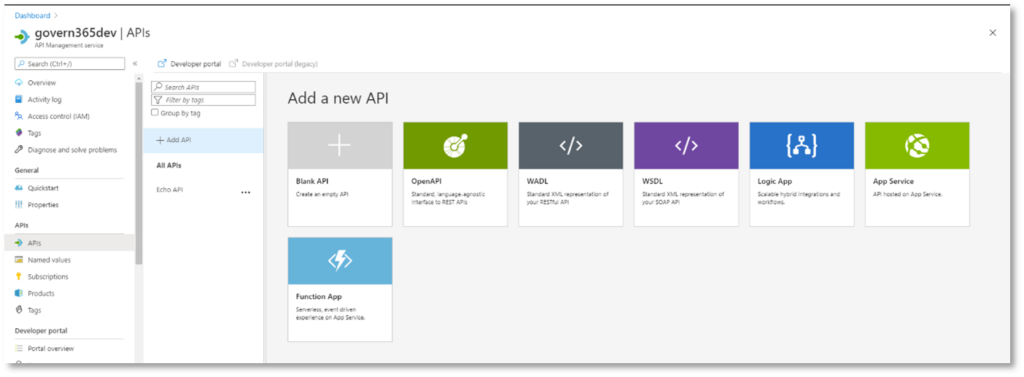Viewport: 1024px width, 377px height.
Task: Open the Developer portal link
Action: click(x=195, y=64)
